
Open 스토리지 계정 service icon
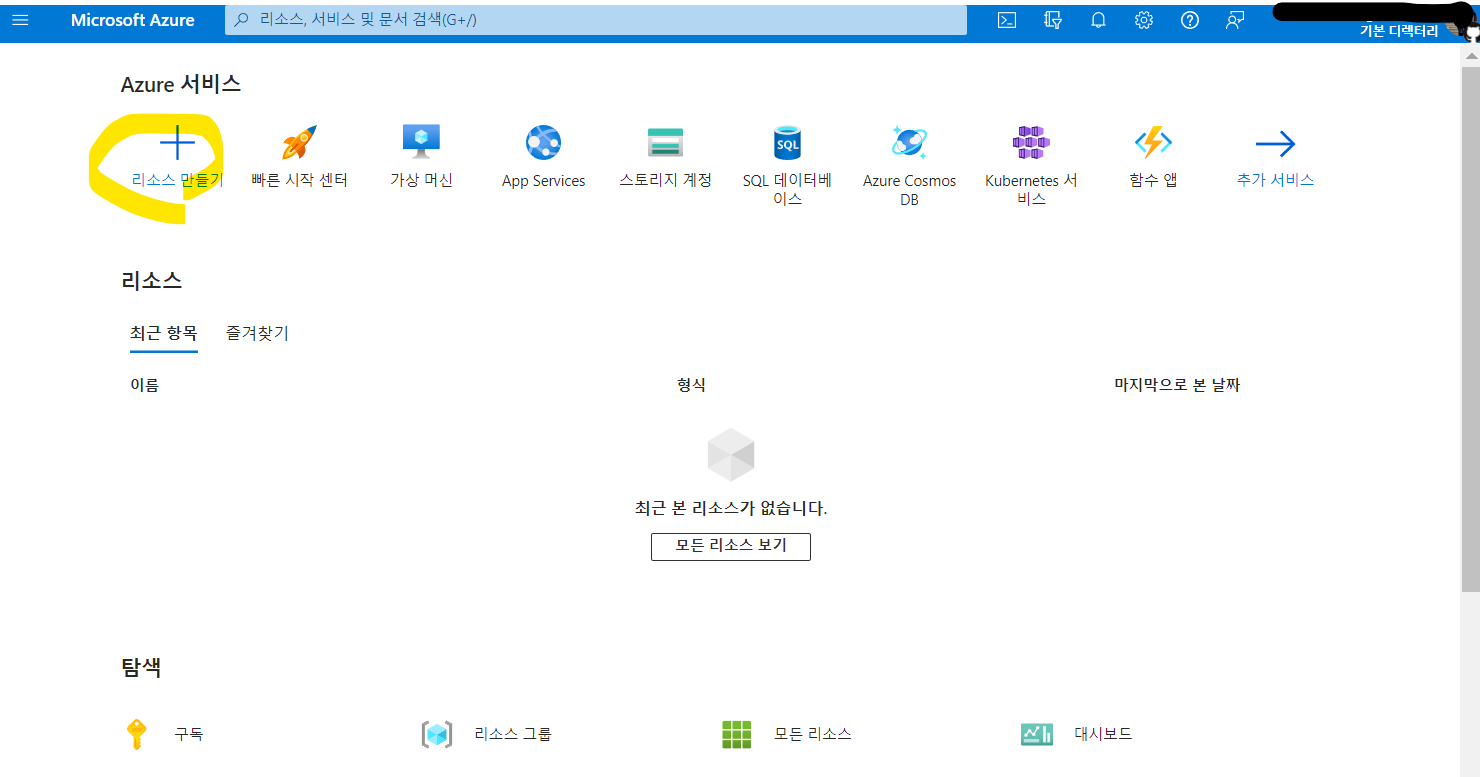[x=665, y=143]
